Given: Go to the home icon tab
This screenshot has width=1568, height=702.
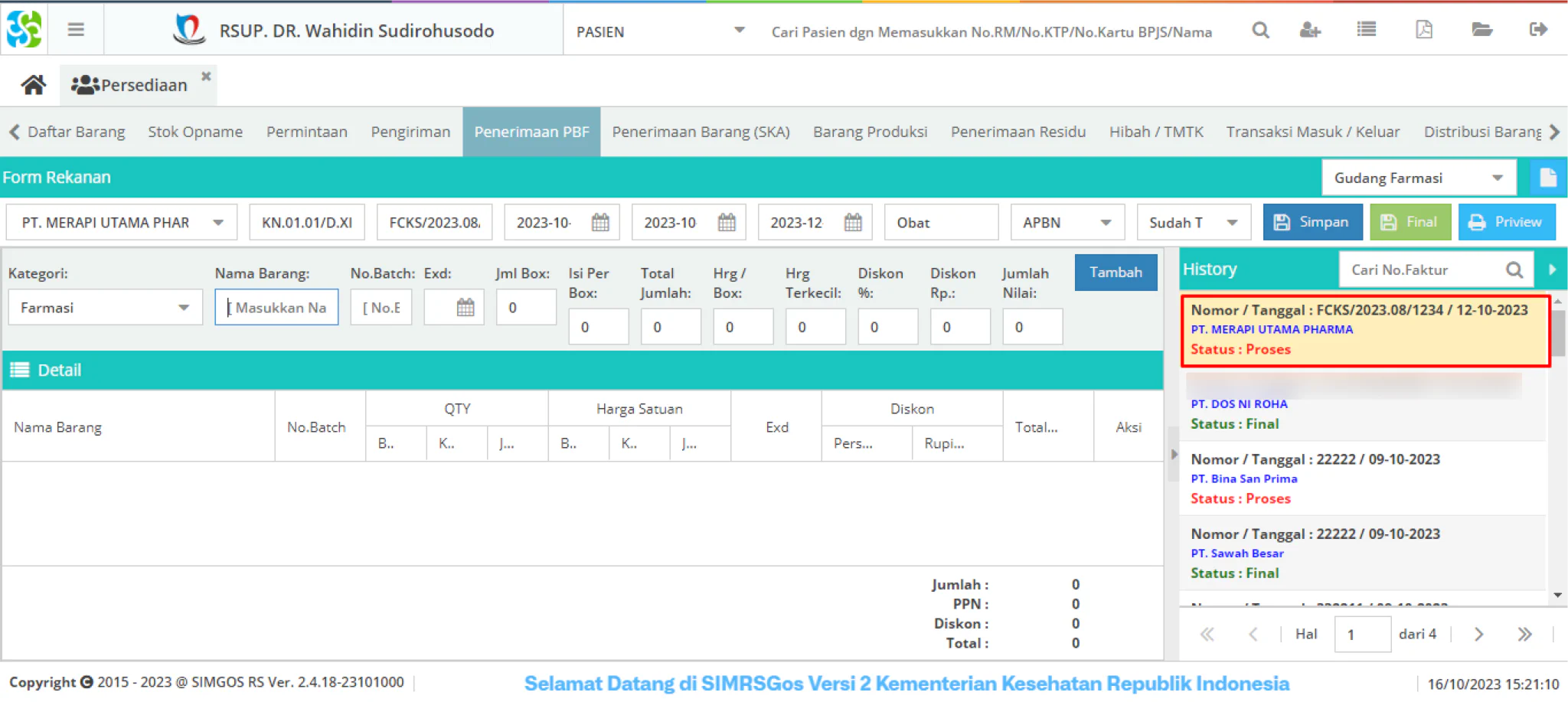Looking at the screenshot, I should point(33,84).
